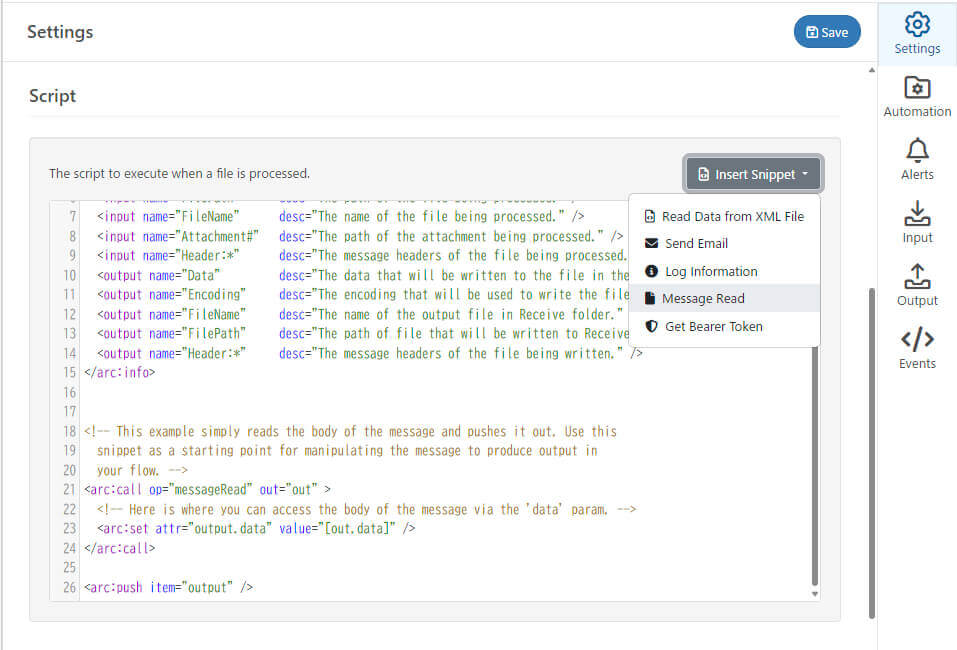Click the Insert Snippet caret arrow
This screenshot has width=957, height=650.
coord(805,175)
